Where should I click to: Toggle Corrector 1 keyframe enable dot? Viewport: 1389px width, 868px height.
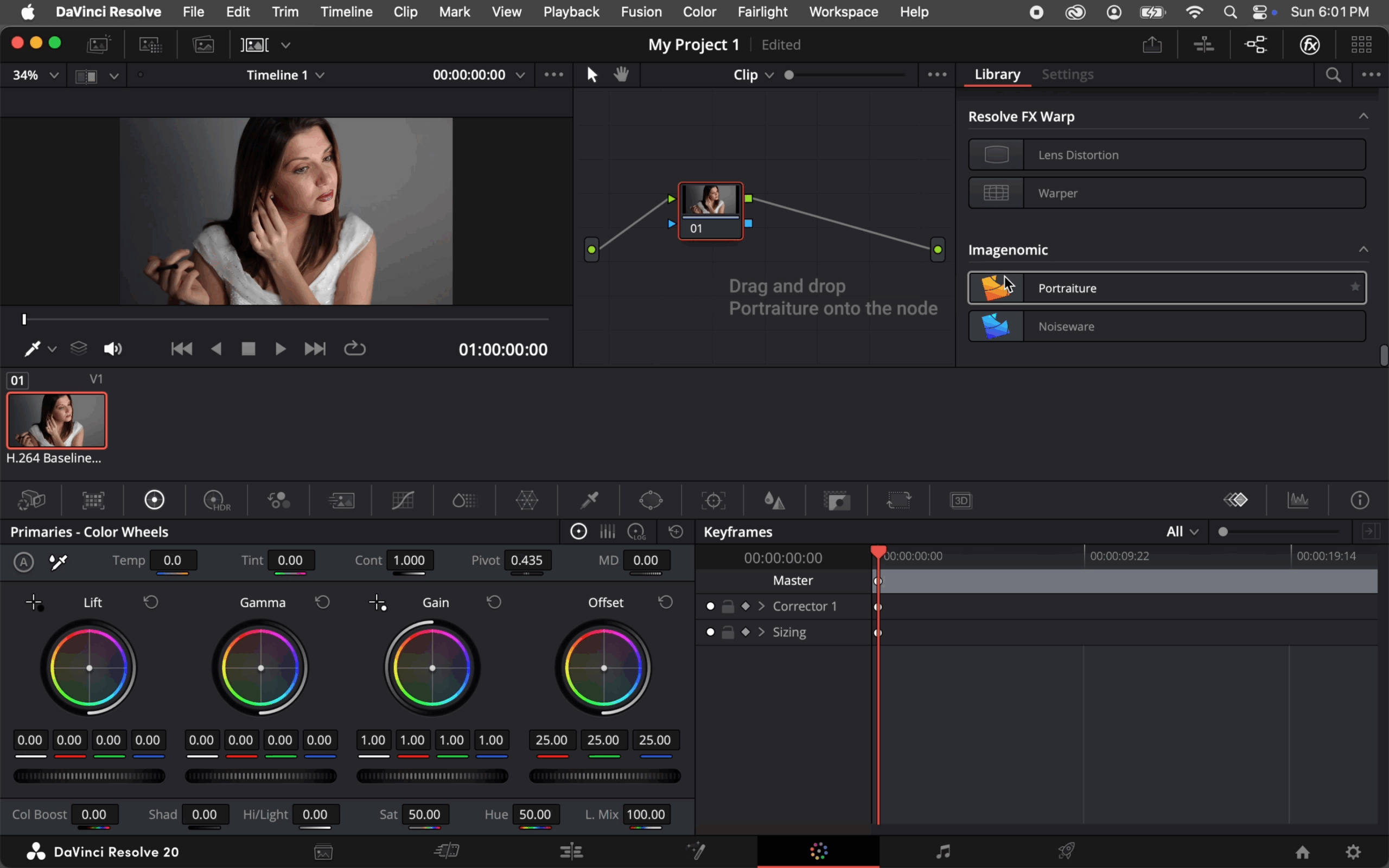710,606
